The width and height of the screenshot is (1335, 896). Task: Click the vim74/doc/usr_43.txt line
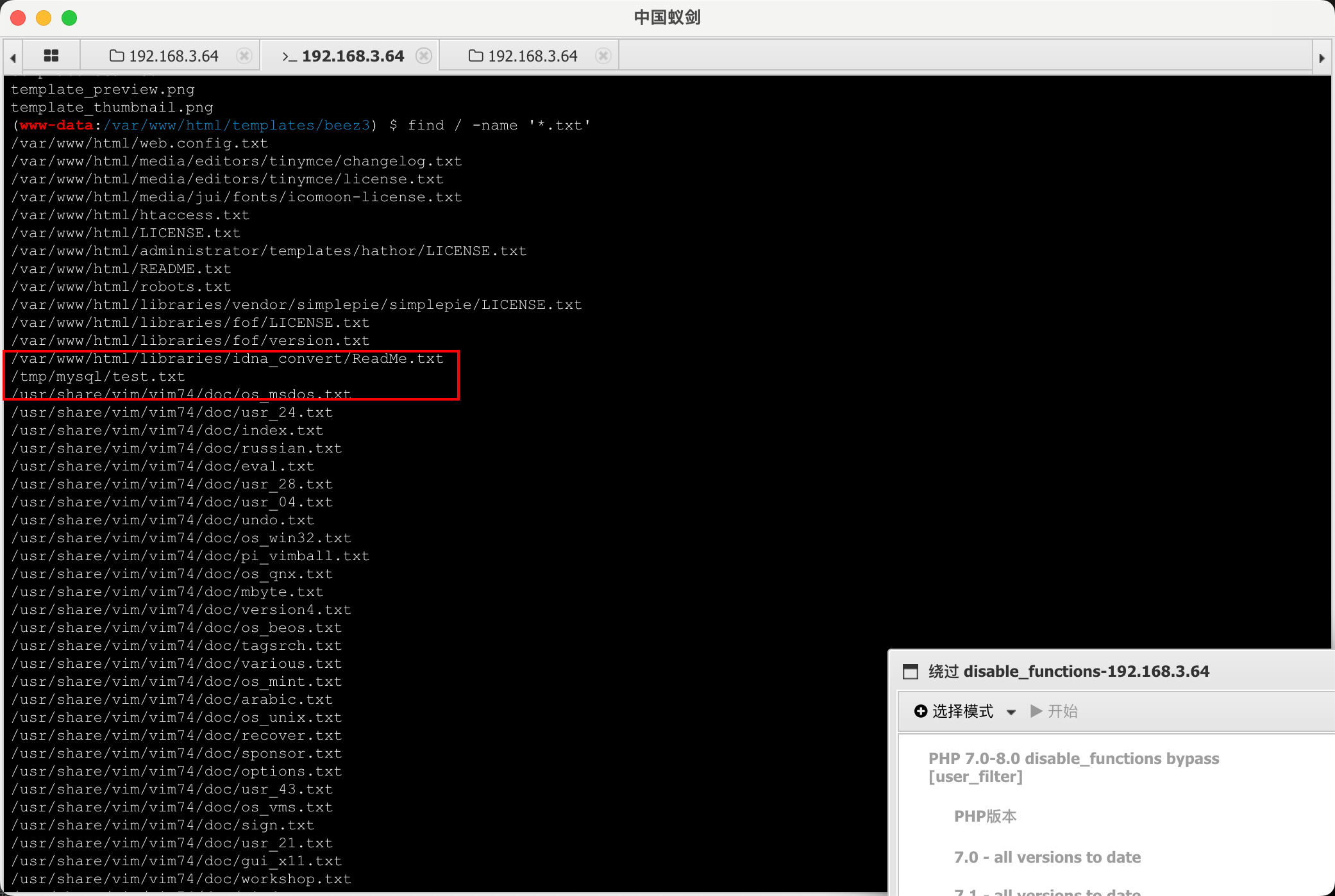pyautogui.click(x=172, y=789)
